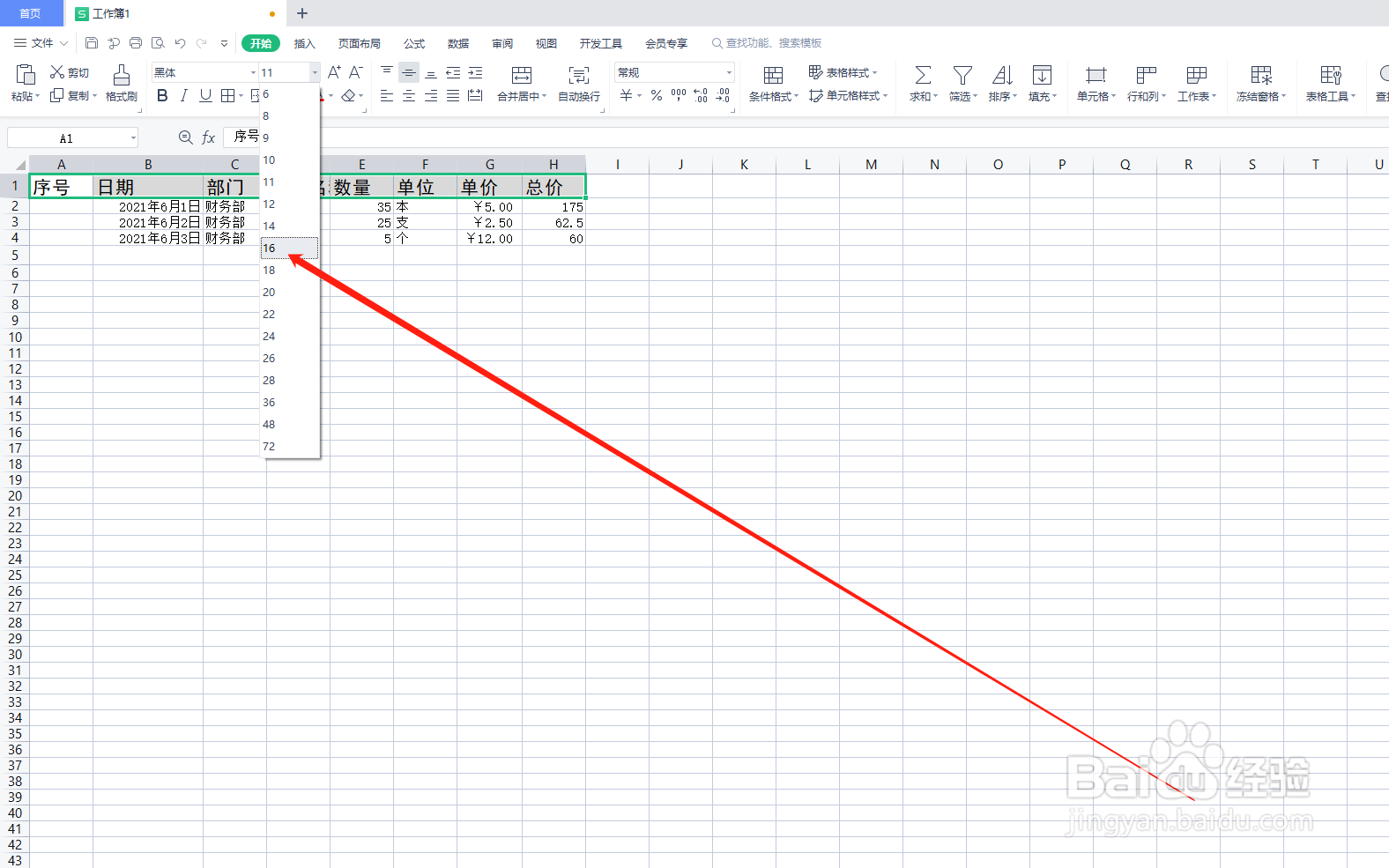Click the font size box dropdown arrow
Viewport: 1389px width, 868px height.
[x=315, y=72]
